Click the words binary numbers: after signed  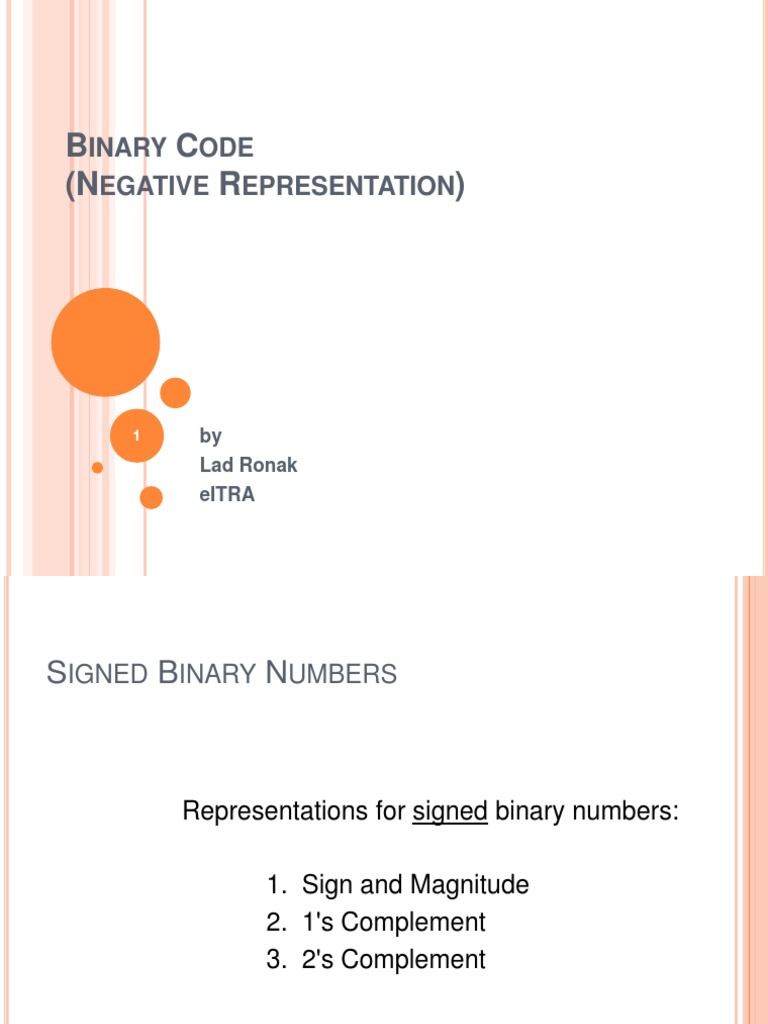[586, 812]
